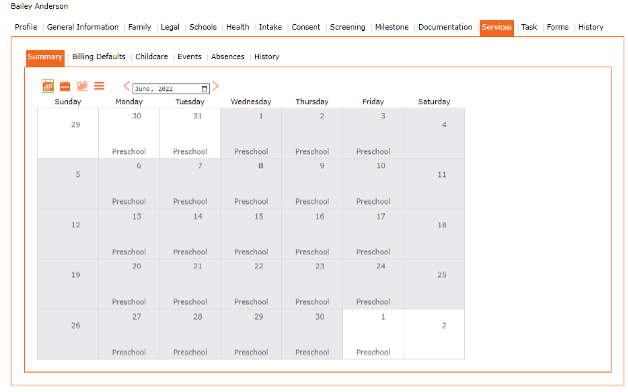Screen dimensions: 628x392
Task: Go to the Documentation tab
Action: pyautogui.click(x=445, y=27)
